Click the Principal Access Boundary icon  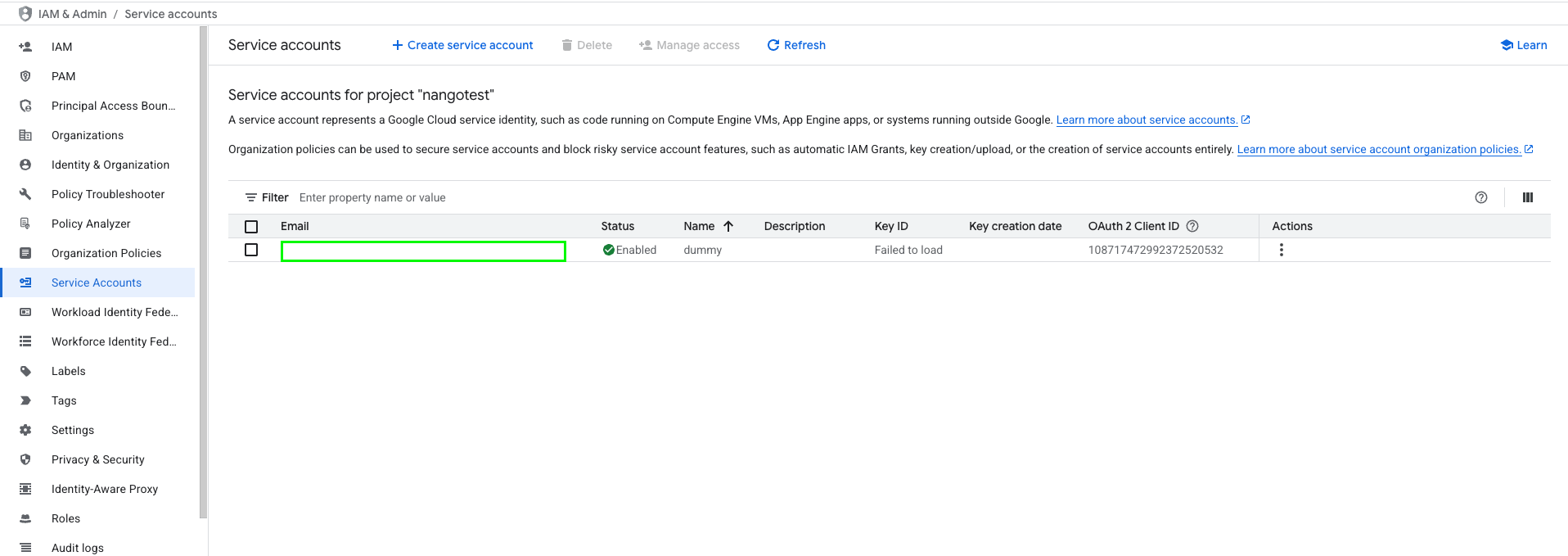coord(25,106)
